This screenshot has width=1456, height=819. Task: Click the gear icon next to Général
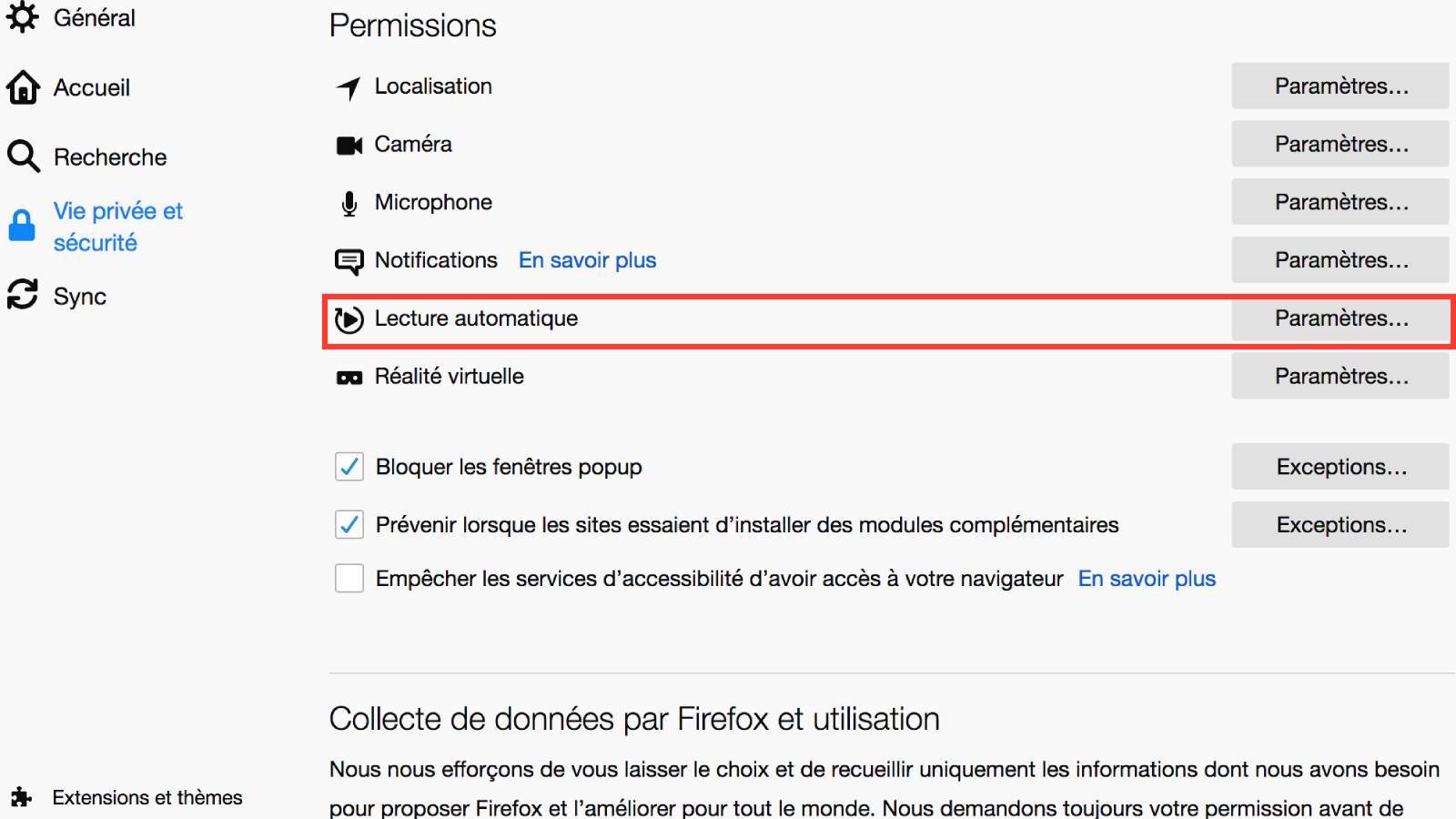[x=23, y=16]
